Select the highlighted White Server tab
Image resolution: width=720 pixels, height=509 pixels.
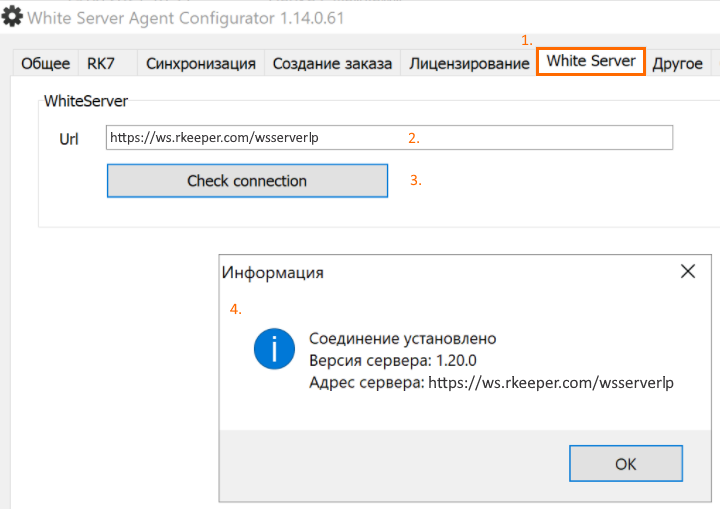click(591, 61)
